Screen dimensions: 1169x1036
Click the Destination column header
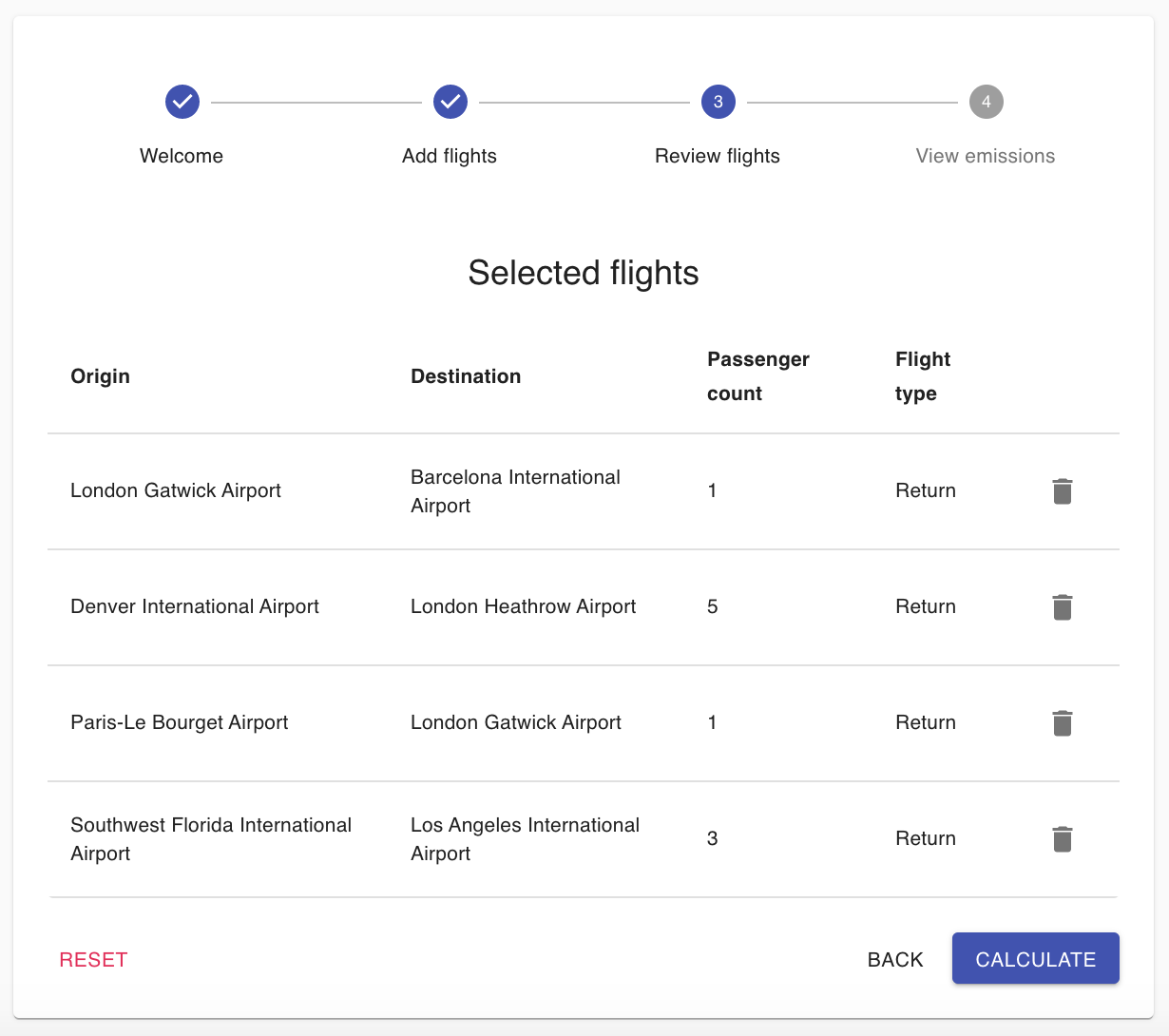click(466, 376)
